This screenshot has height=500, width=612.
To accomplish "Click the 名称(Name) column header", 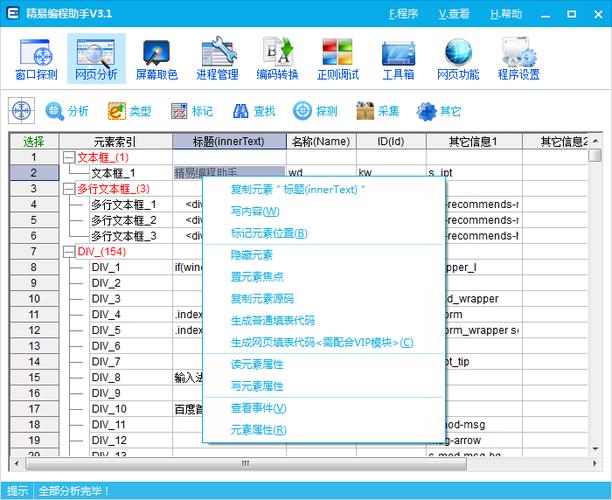I will click(321, 141).
